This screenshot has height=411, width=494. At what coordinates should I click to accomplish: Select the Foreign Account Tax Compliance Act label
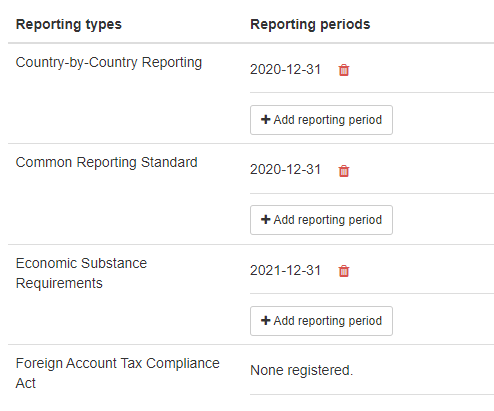click(117, 373)
